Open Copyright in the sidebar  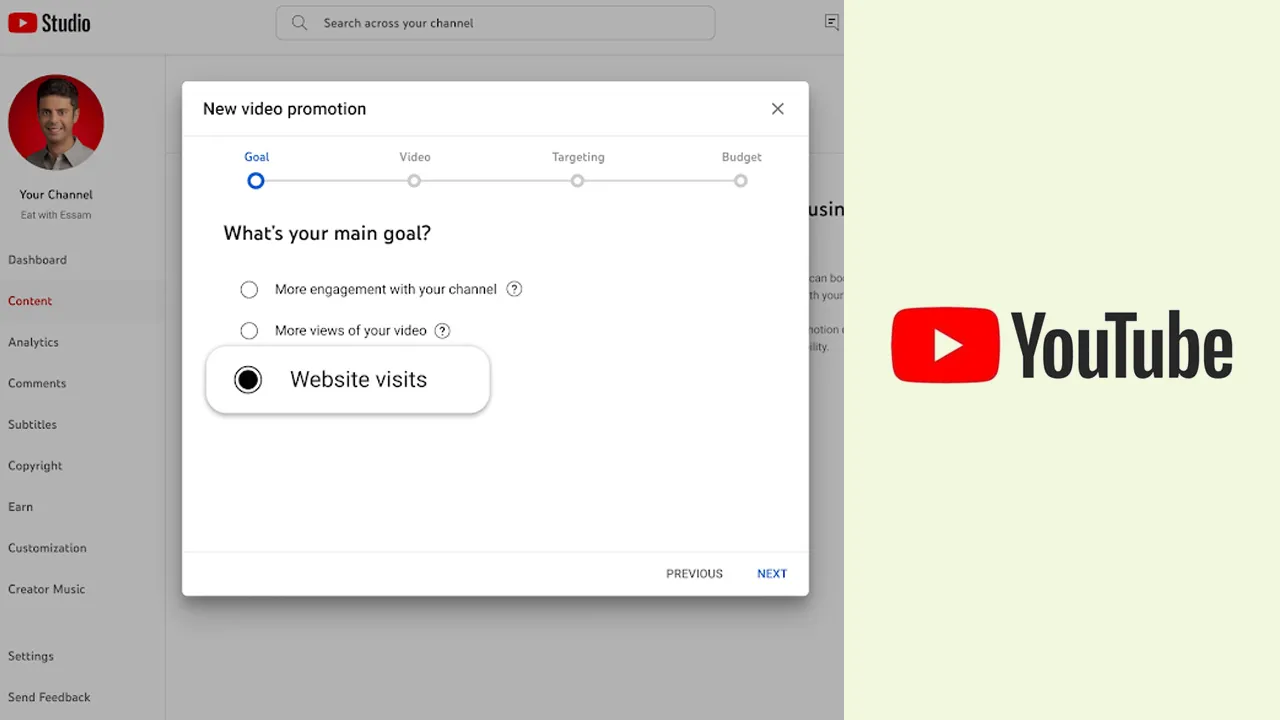click(x=35, y=466)
